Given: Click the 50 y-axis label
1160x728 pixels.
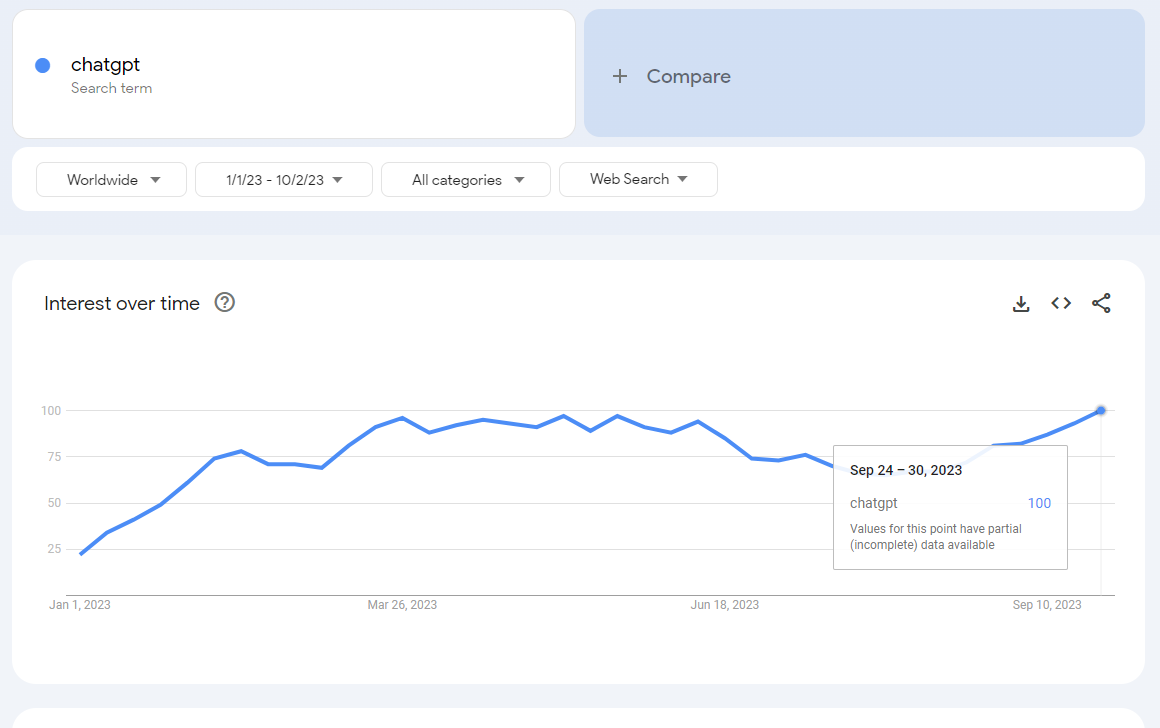Looking at the screenshot, I should (54, 503).
